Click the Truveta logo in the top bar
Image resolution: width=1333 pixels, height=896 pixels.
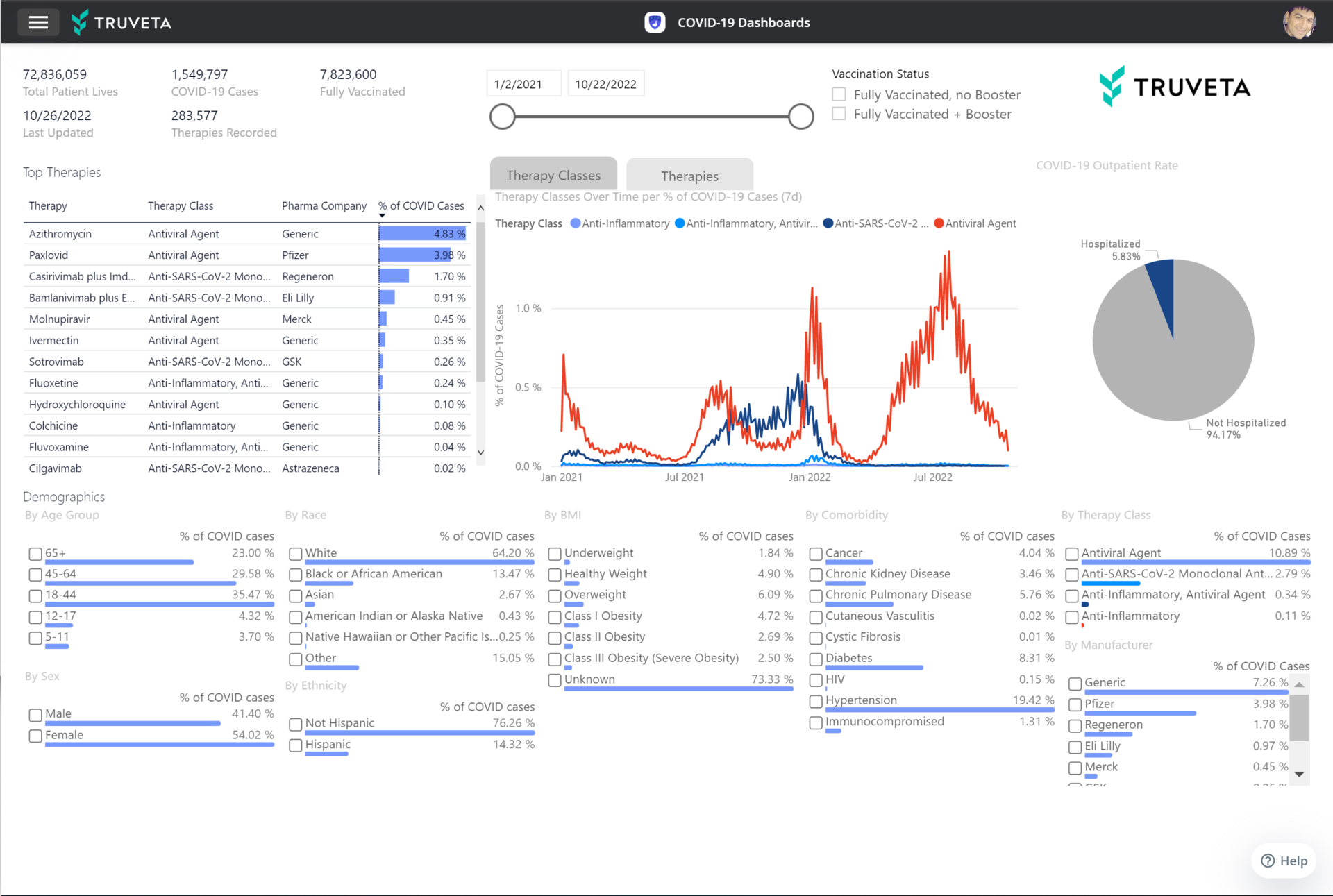pos(121,22)
